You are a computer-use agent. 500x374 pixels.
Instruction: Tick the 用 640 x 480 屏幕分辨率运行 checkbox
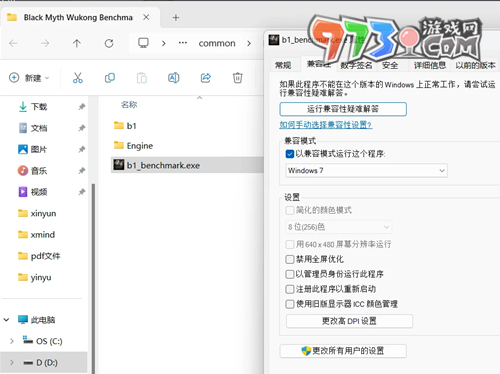(290, 244)
